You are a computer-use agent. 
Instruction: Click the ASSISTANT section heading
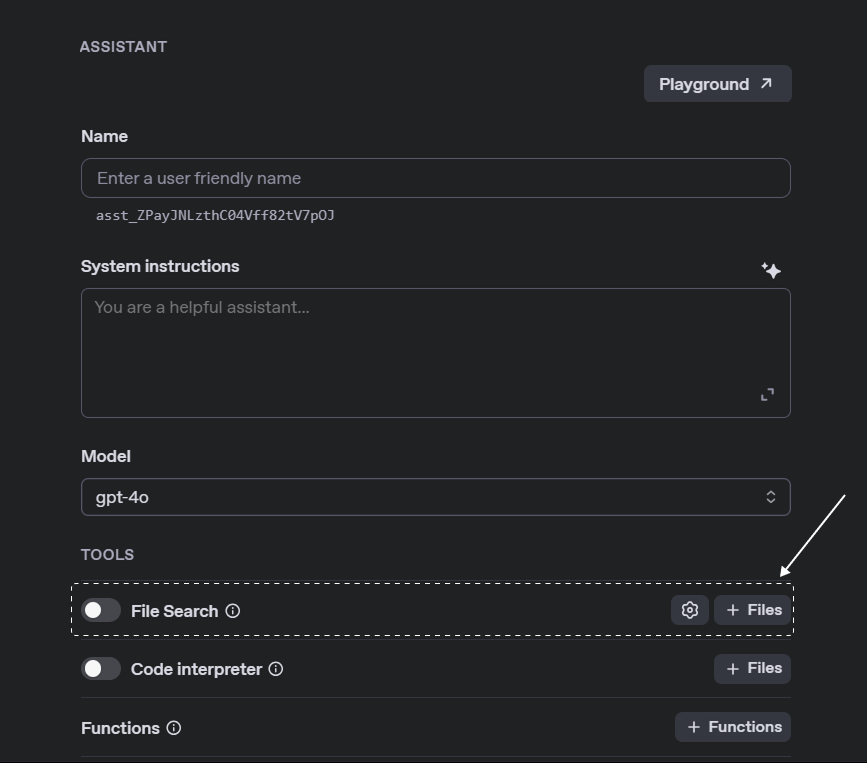[123, 46]
